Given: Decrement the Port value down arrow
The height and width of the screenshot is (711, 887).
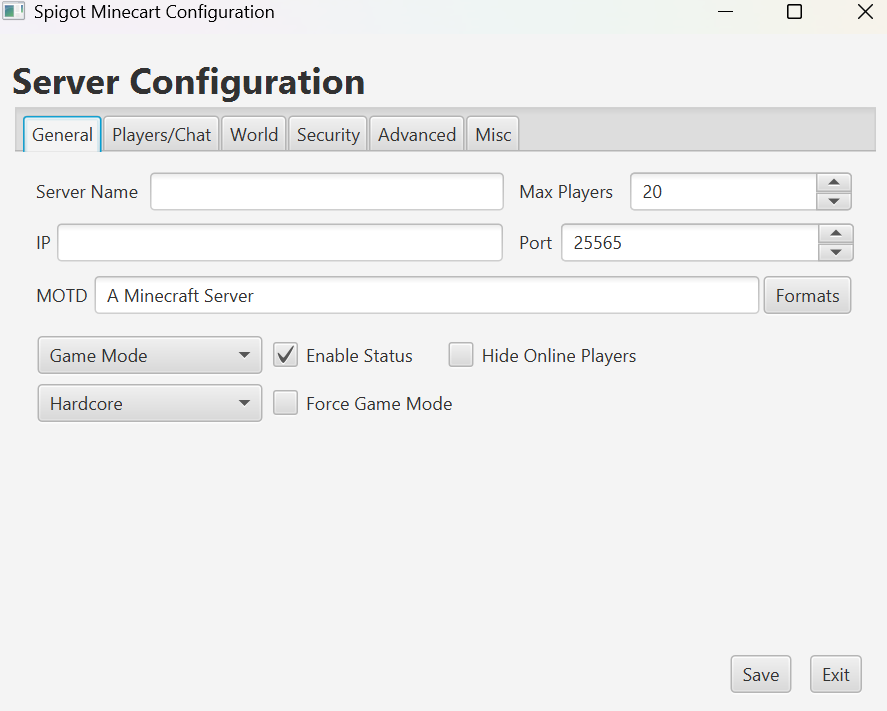Looking at the screenshot, I should (836, 252).
